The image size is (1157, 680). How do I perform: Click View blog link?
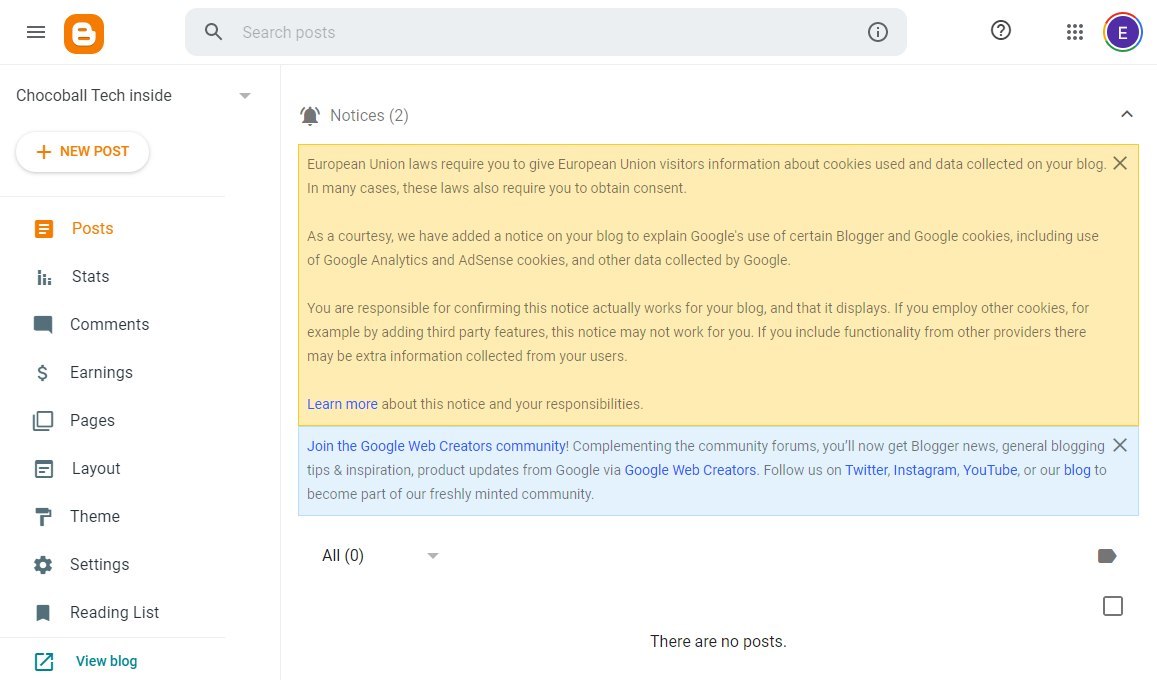(x=106, y=661)
